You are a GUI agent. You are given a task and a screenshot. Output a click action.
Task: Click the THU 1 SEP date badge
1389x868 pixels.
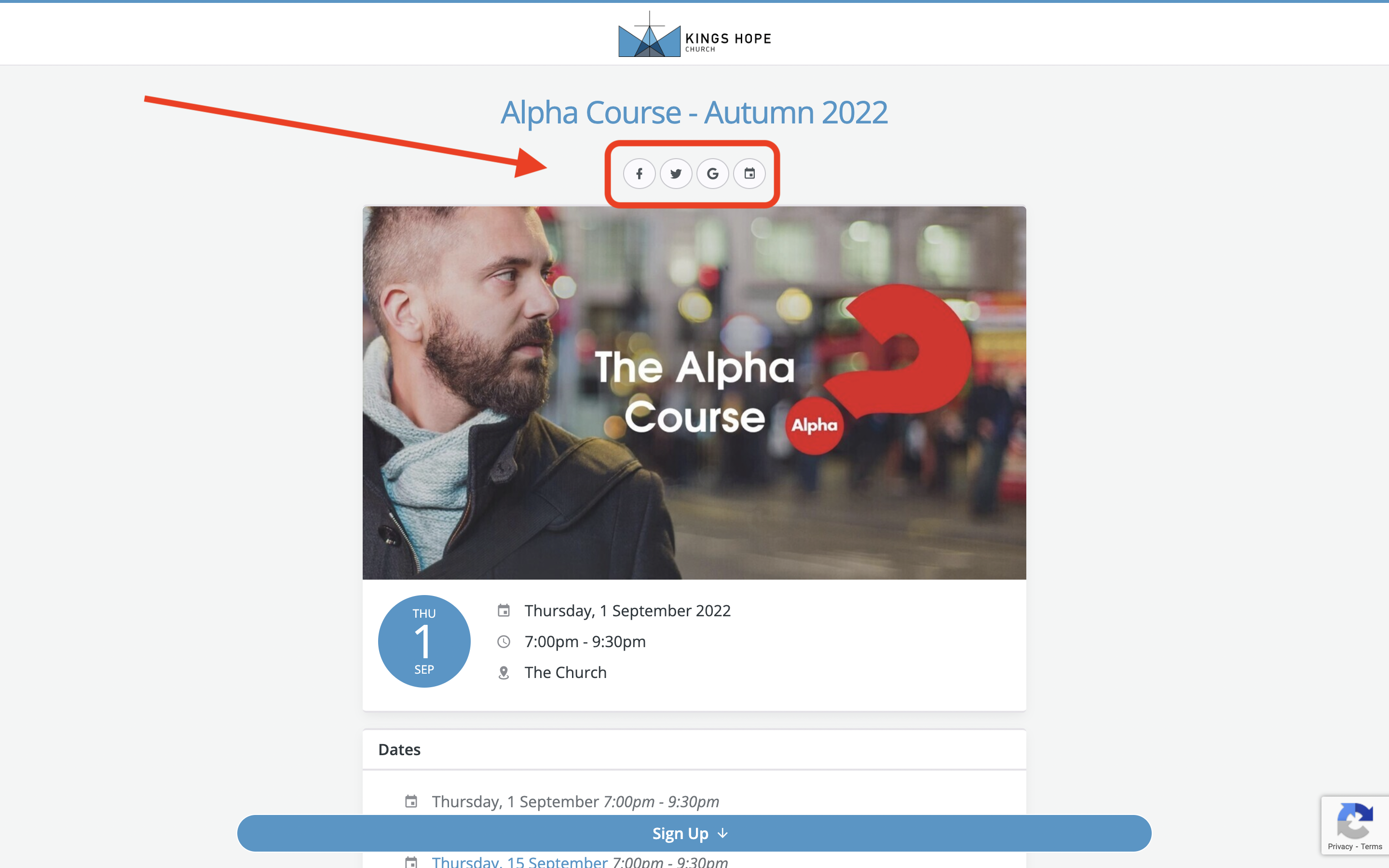424,641
